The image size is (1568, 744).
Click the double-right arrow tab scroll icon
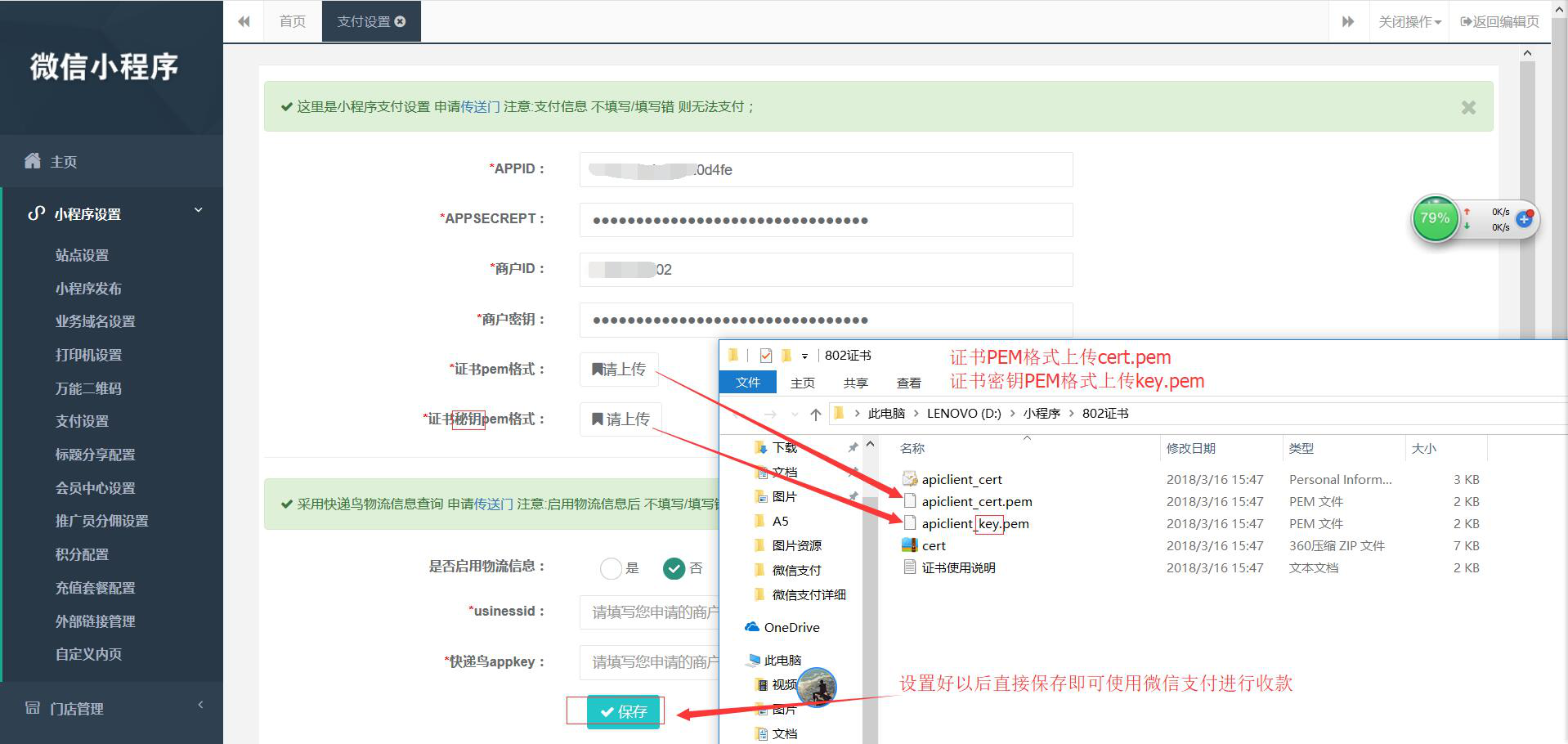tap(1348, 21)
